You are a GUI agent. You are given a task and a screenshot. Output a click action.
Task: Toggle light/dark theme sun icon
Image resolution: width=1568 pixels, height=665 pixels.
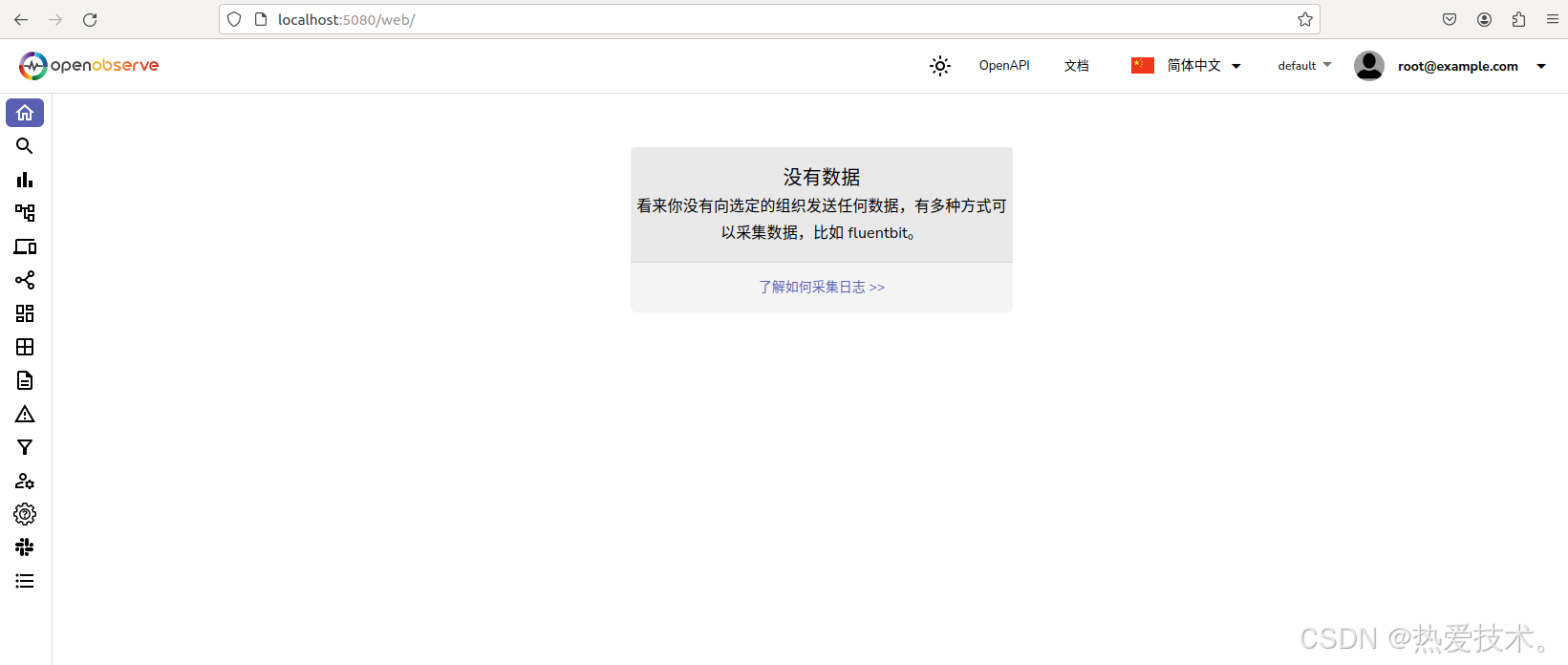click(940, 66)
